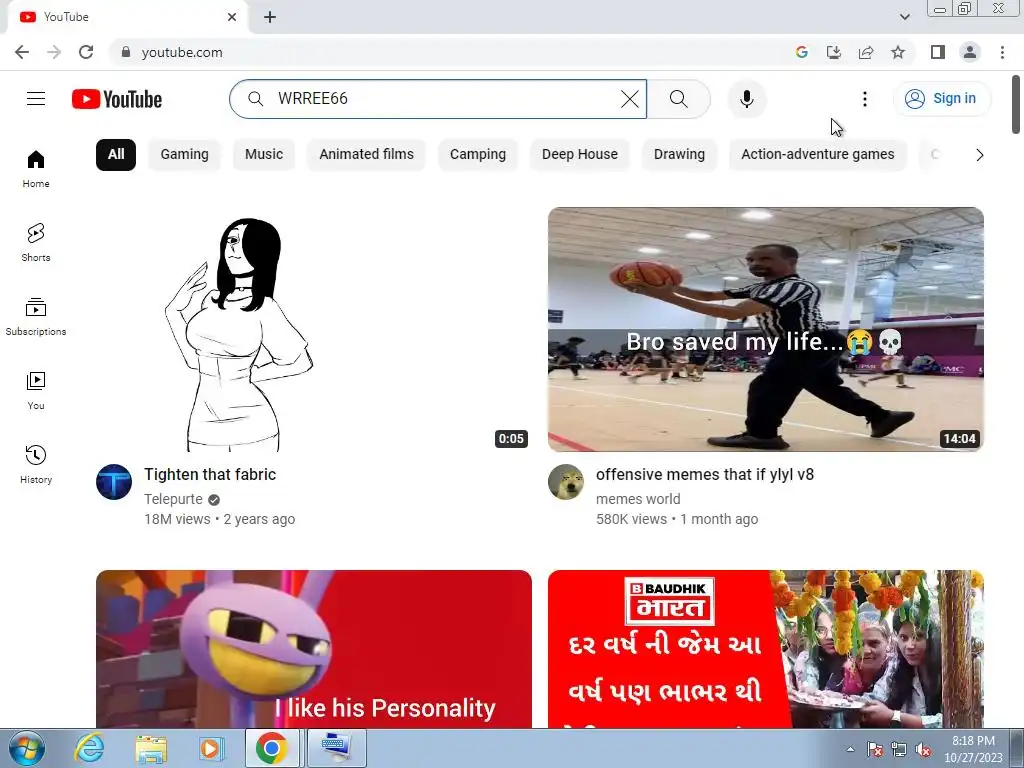Play the Tighten that fabric thumbnail

pos(313,329)
